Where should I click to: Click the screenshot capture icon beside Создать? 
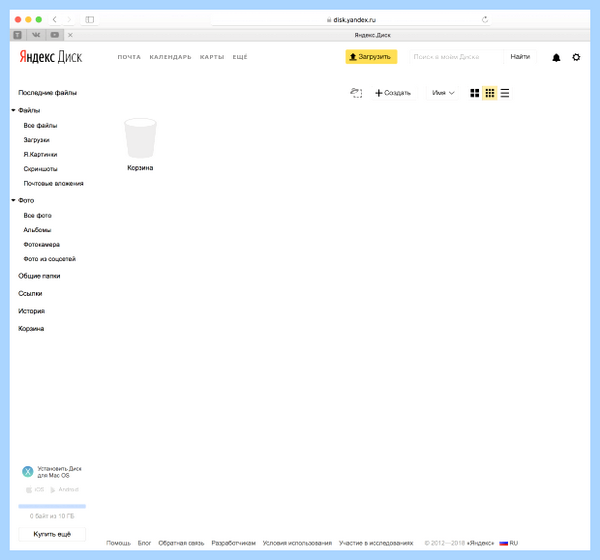(356, 93)
